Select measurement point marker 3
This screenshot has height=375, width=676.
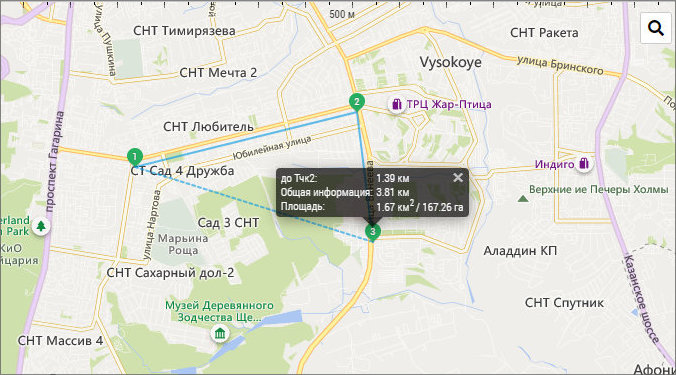(372, 231)
